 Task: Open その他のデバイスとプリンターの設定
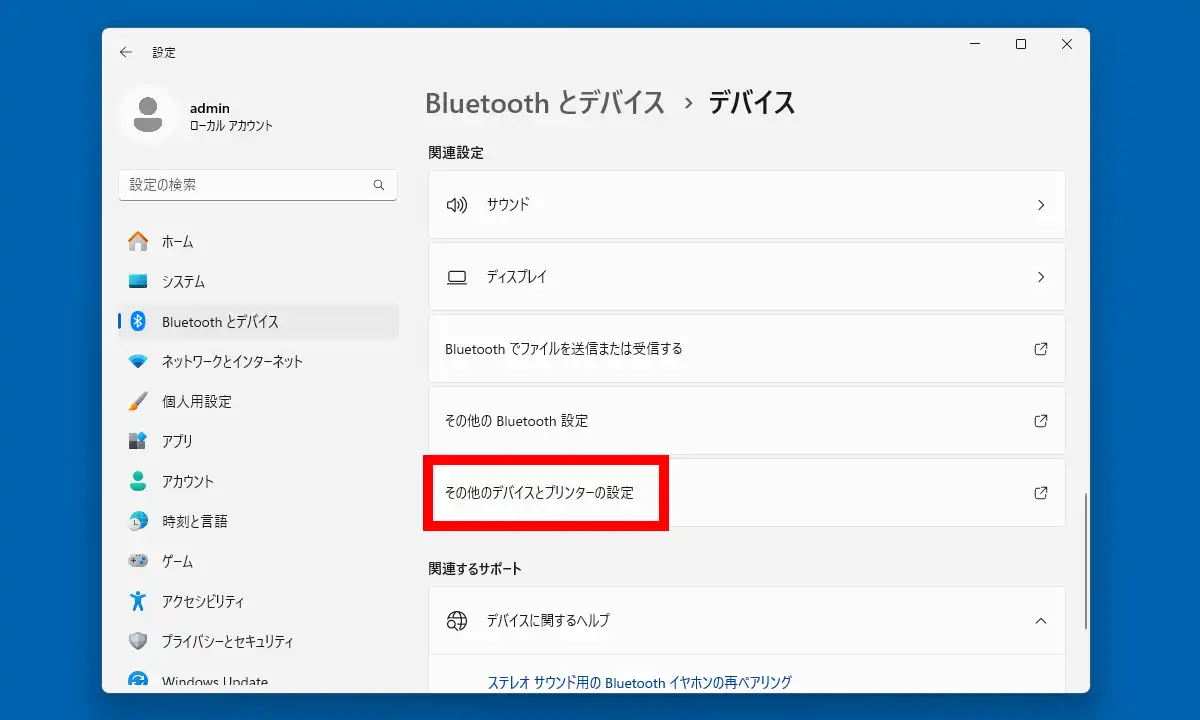click(747, 493)
